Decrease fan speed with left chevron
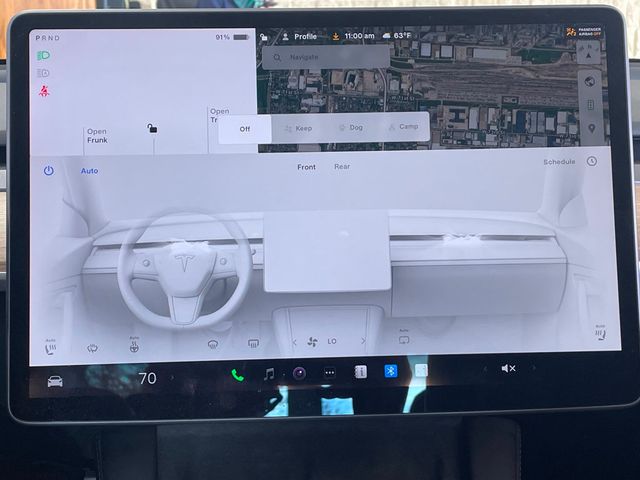The height and width of the screenshot is (480, 640). (294, 342)
